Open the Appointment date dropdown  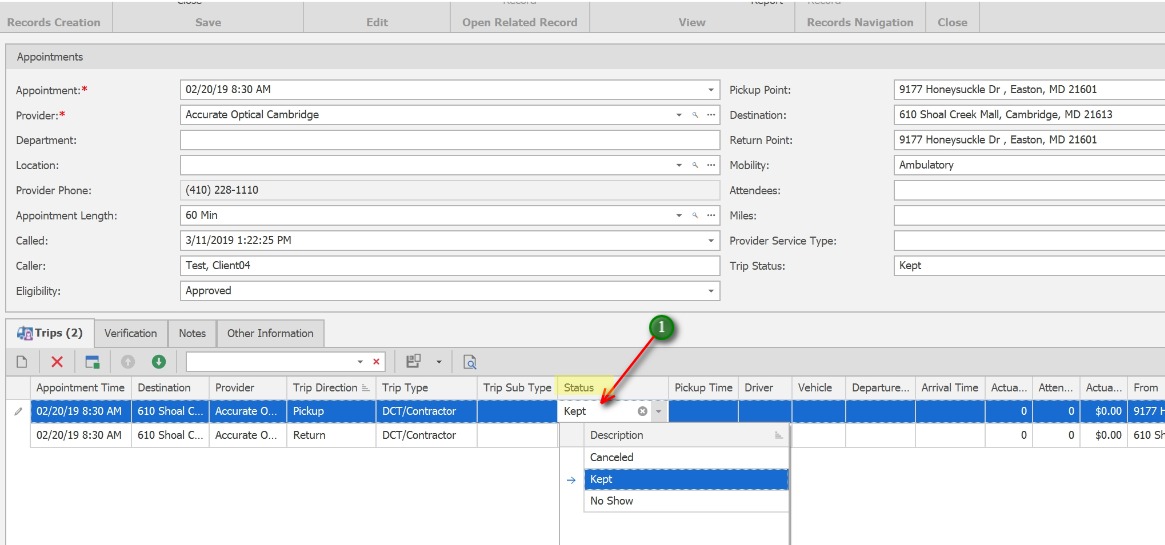(x=711, y=91)
